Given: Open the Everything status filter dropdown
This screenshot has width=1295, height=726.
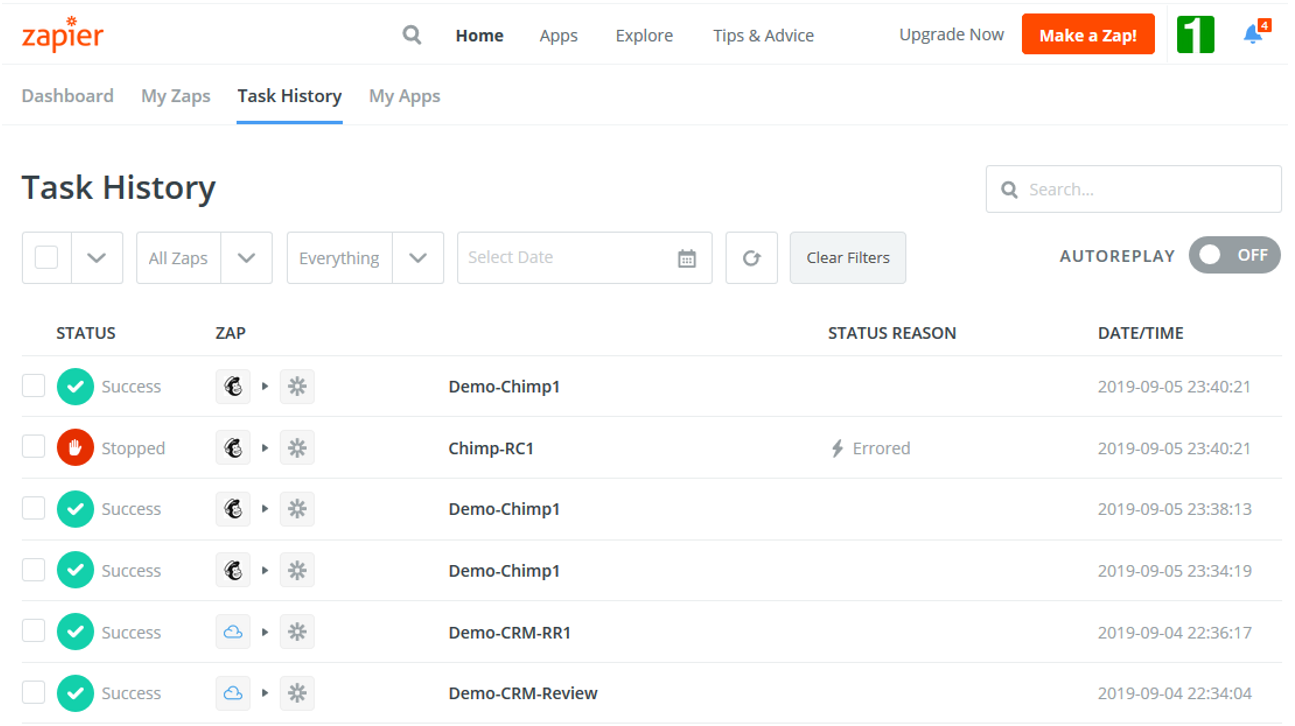Looking at the screenshot, I should coord(365,258).
